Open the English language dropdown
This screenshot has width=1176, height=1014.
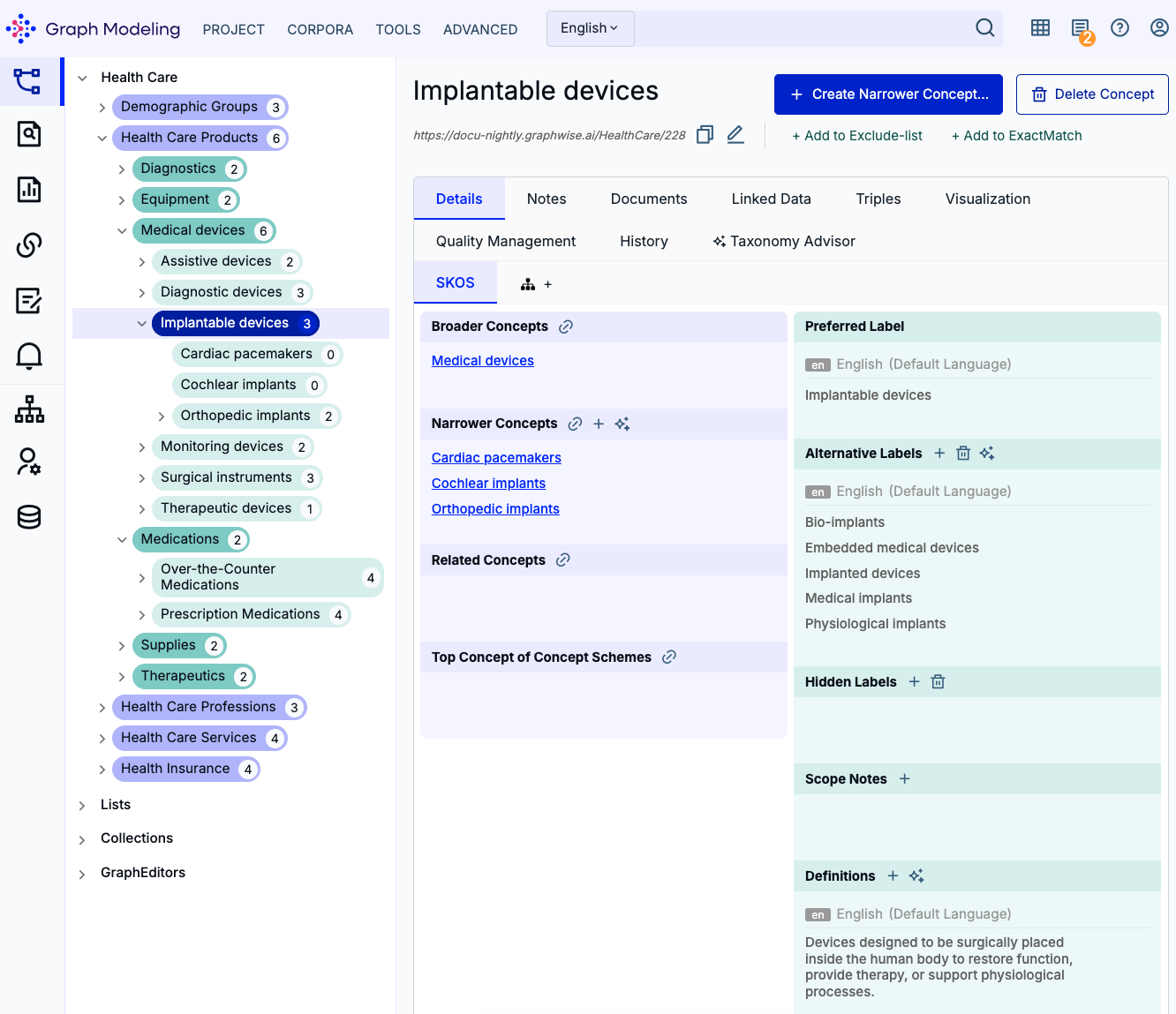coord(589,28)
